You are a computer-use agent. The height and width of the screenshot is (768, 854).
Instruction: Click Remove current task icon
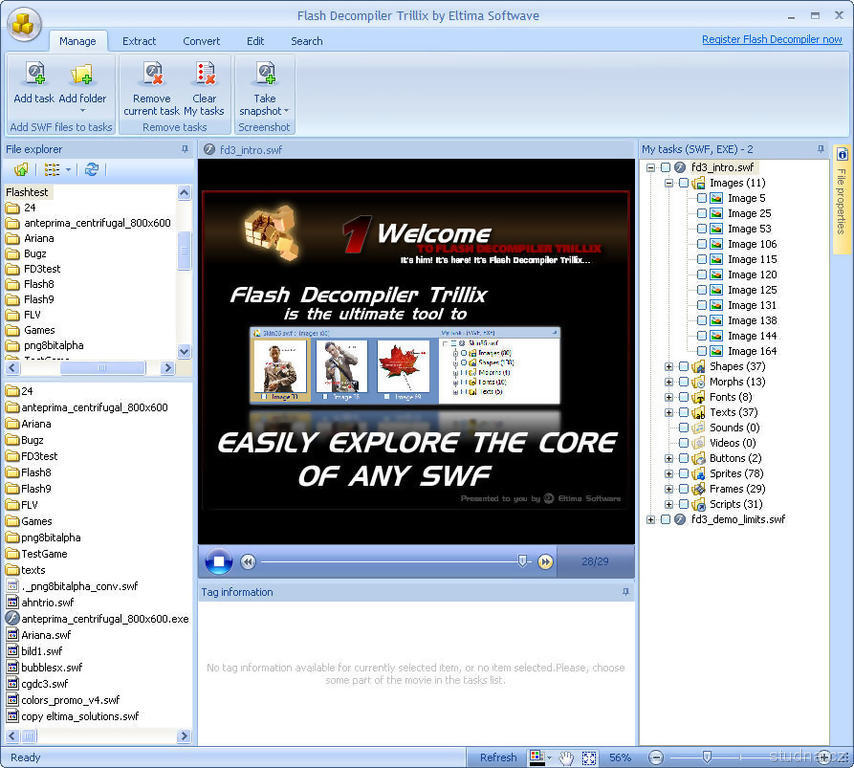point(152,76)
